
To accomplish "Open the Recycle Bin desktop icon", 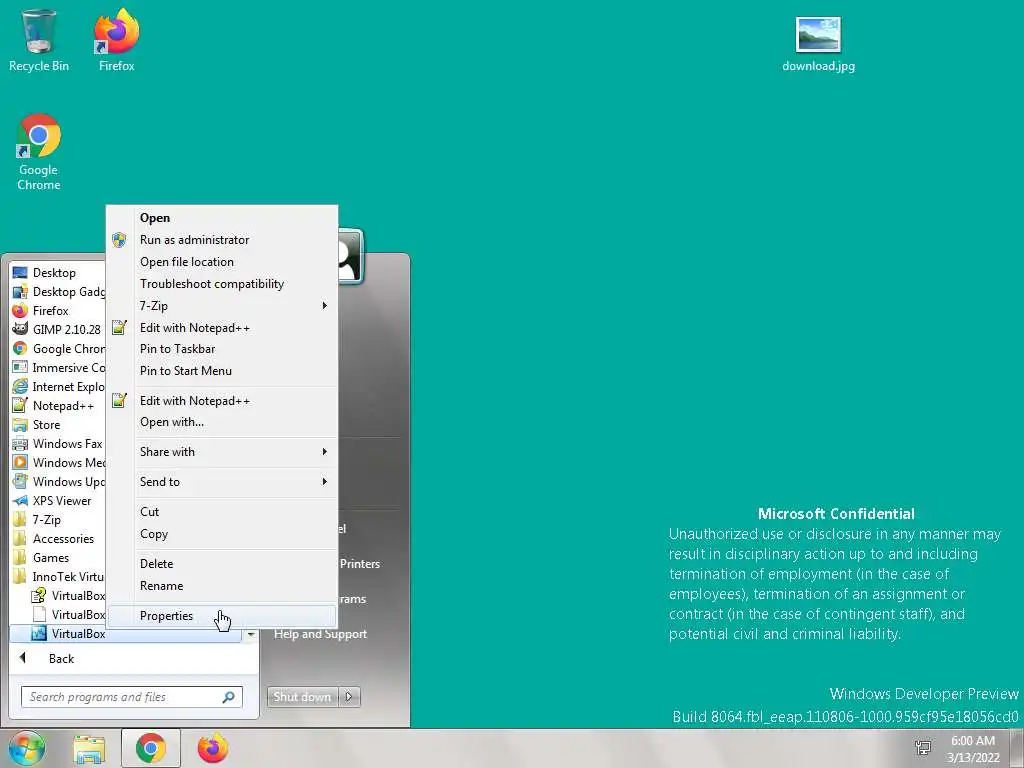I will [39, 39].
